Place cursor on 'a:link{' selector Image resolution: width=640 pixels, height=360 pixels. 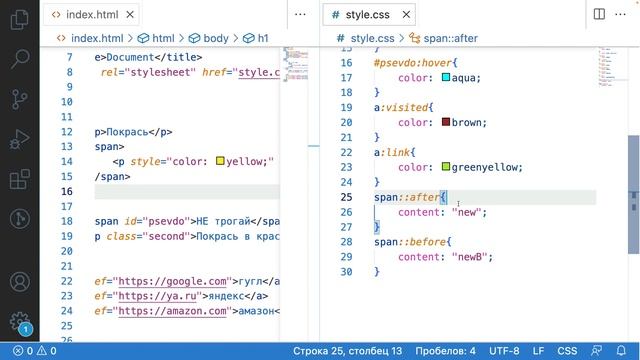point(395,152)
